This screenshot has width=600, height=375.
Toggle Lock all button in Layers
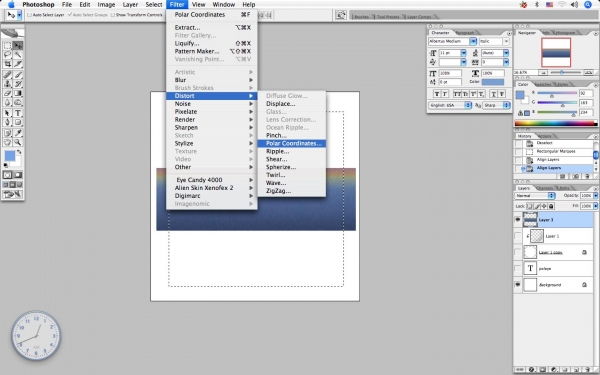551,206
